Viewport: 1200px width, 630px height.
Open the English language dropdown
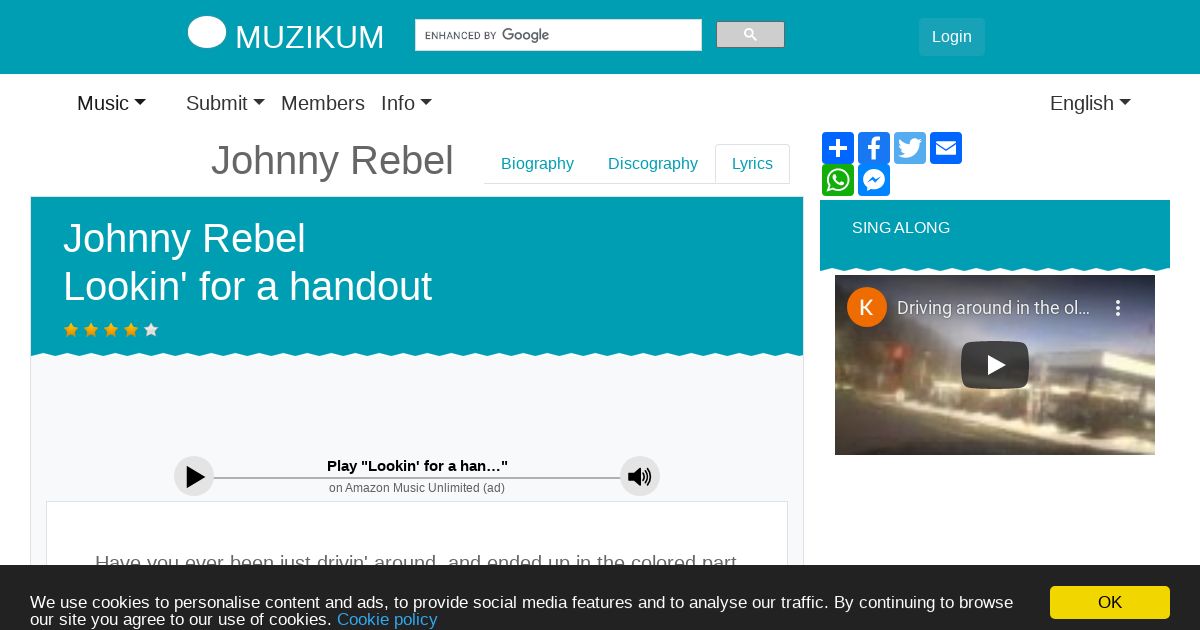(x=1090, y=103)
